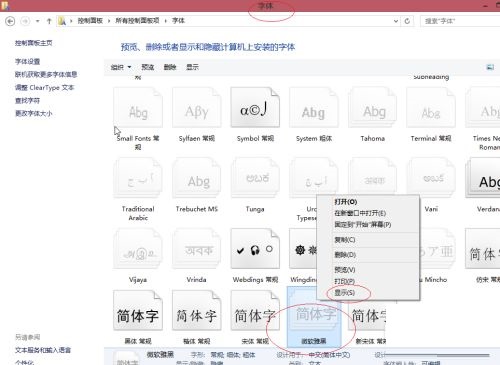Click the Forward navigation arrow
The image size is (500, 365).
(25, 21)
